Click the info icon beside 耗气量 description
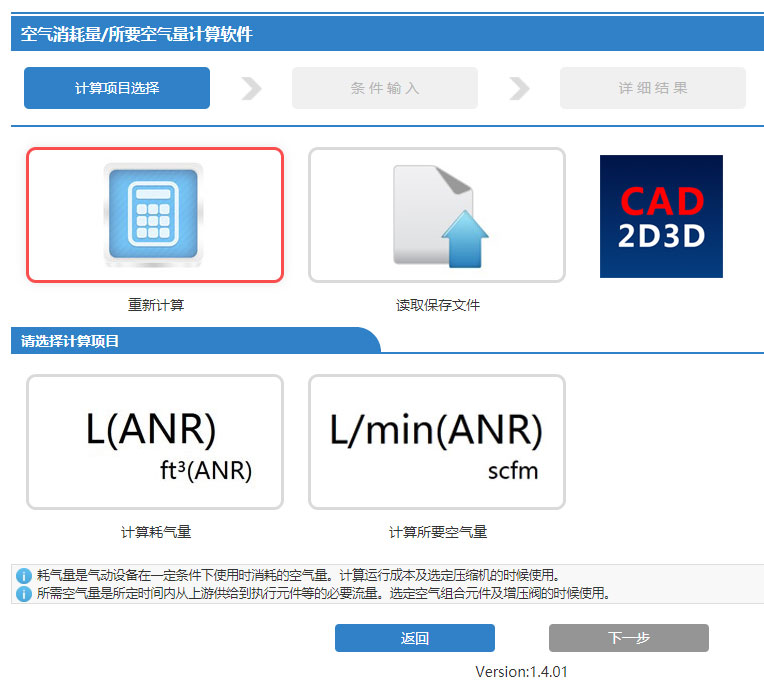The width and height of the screenshot is (764, 682). pos(23,576)
